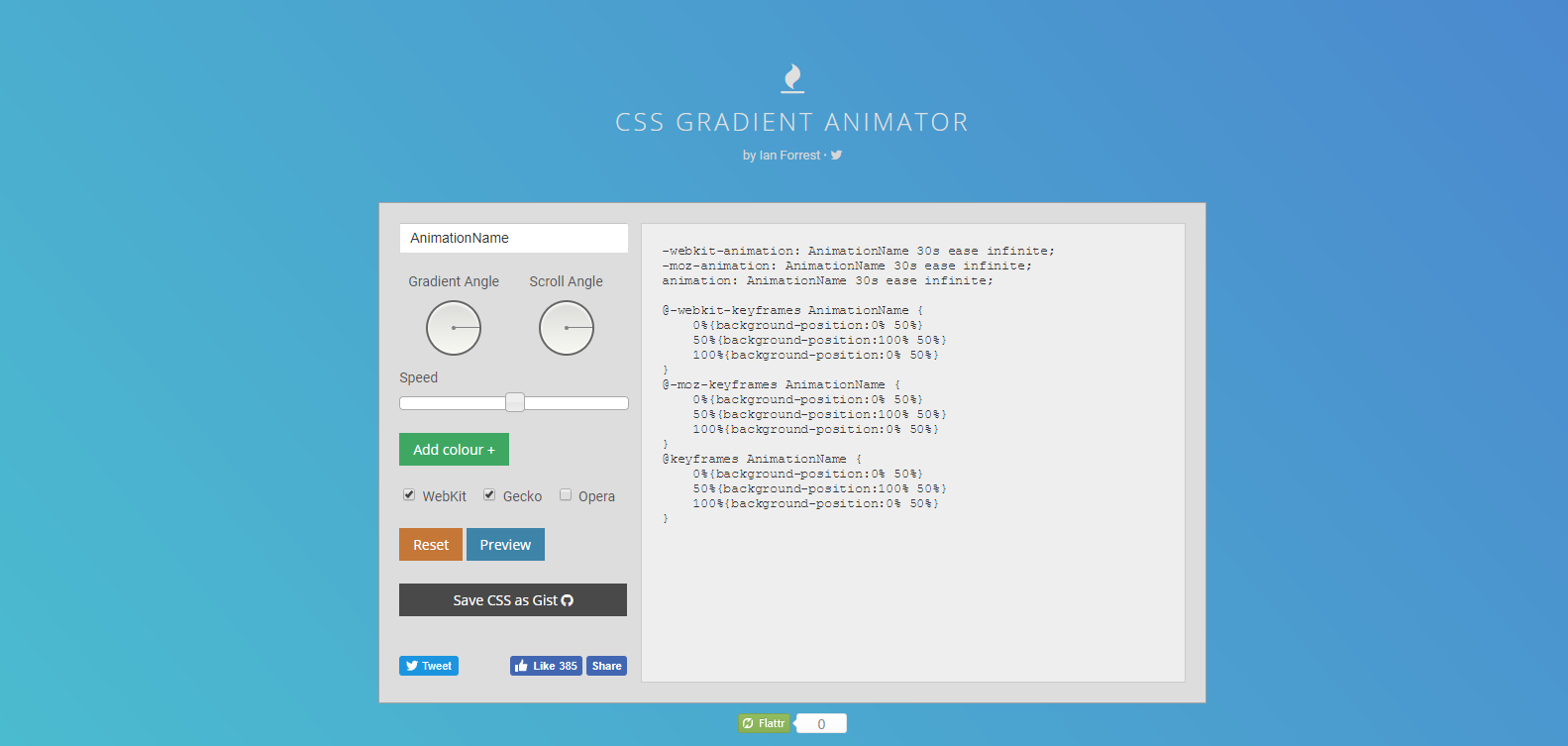Screen dimensions: 1568x746
Task: Click the '@-moz-keyframes AnimationName {' code line
Action: tap(781, 384)
